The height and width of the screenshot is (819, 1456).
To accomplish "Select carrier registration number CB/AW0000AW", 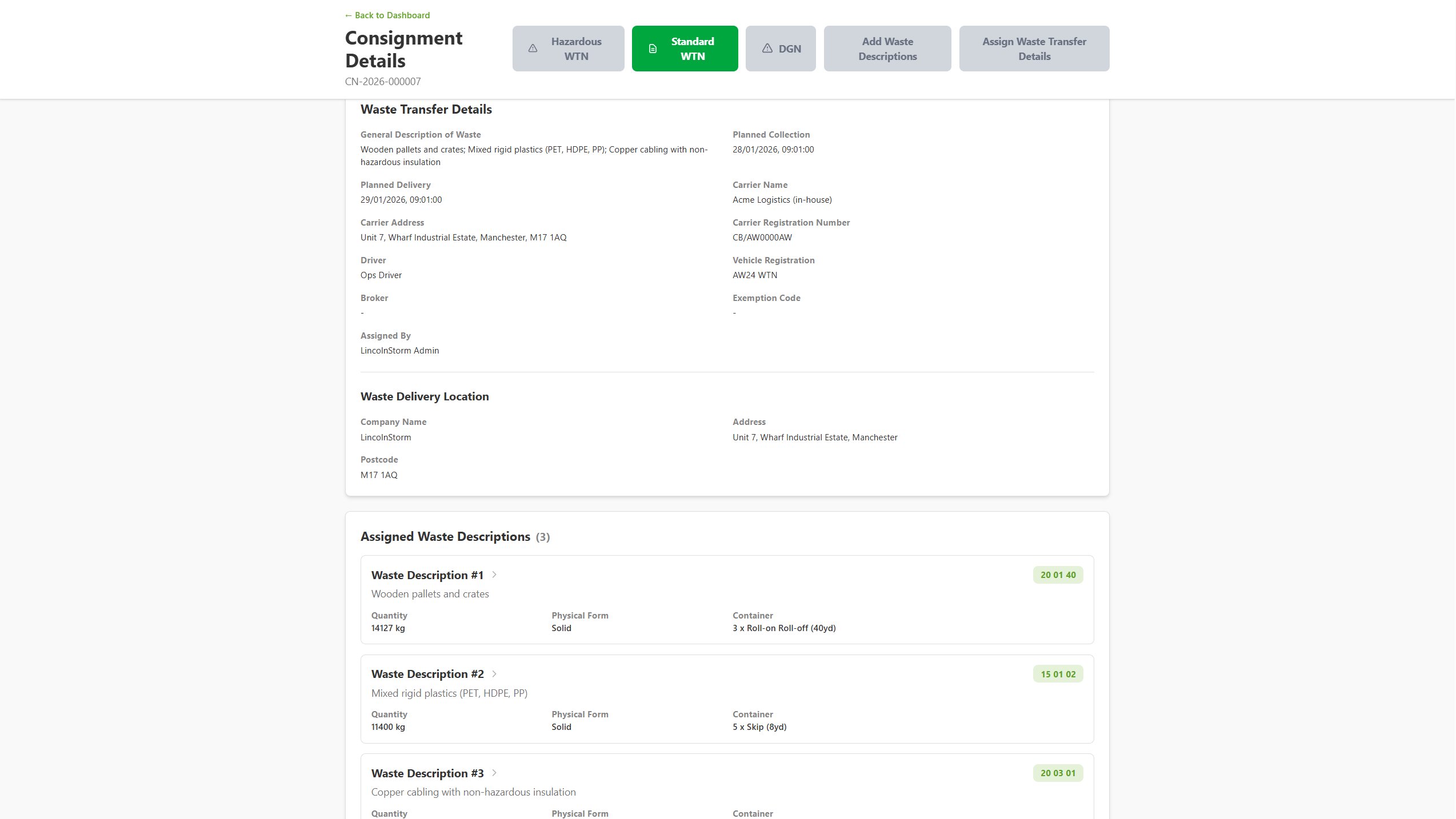I will (x=762, y=238).
